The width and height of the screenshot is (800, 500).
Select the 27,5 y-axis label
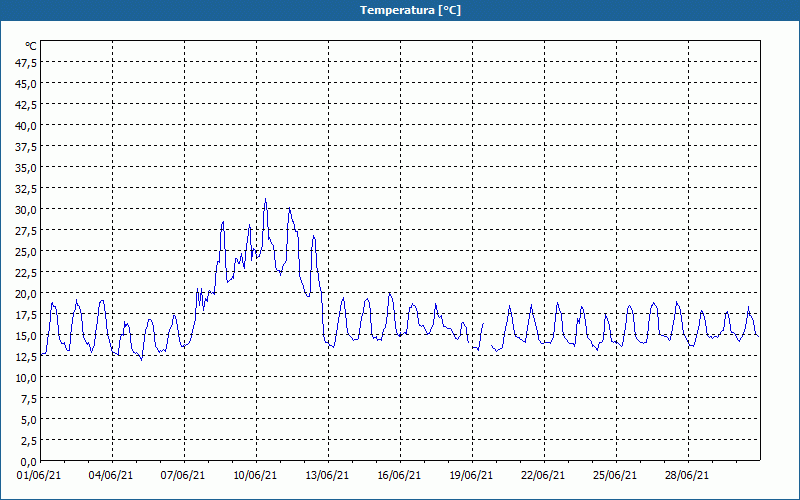click(x=27, y=231)
